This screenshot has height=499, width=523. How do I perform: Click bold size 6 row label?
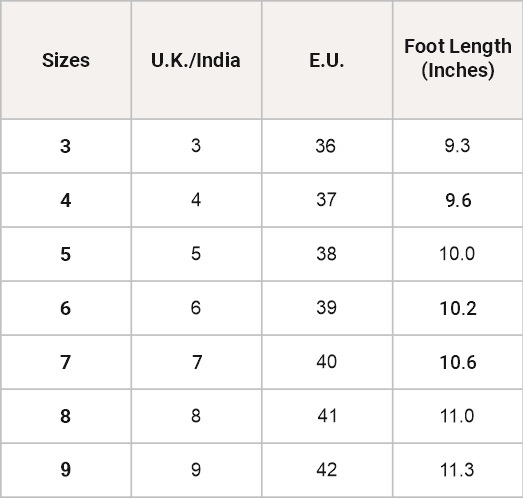coord(65,308)
